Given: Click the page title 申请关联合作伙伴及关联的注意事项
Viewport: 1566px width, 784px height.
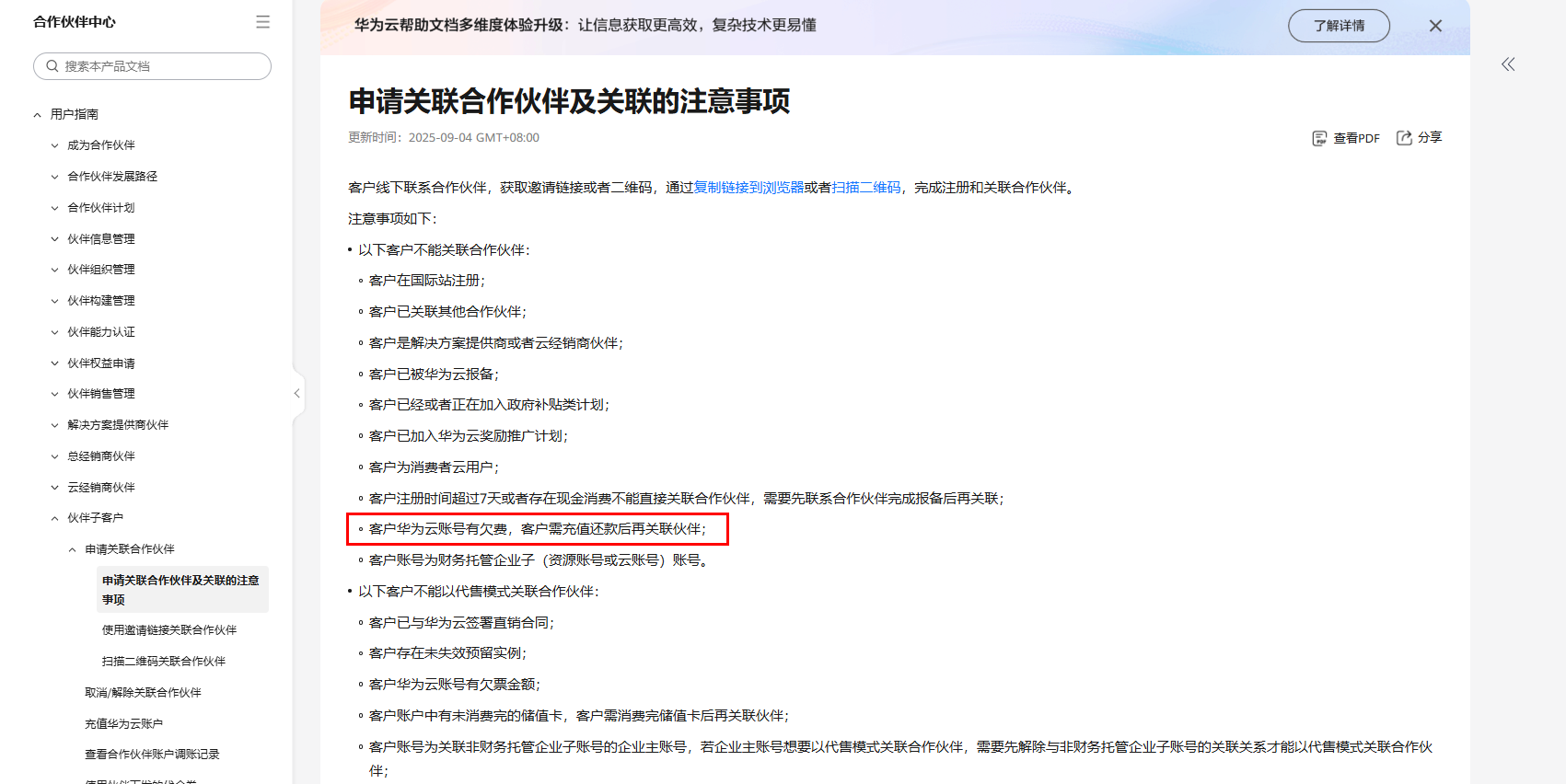Looking at the screenshot, I should tap(569, 101).
